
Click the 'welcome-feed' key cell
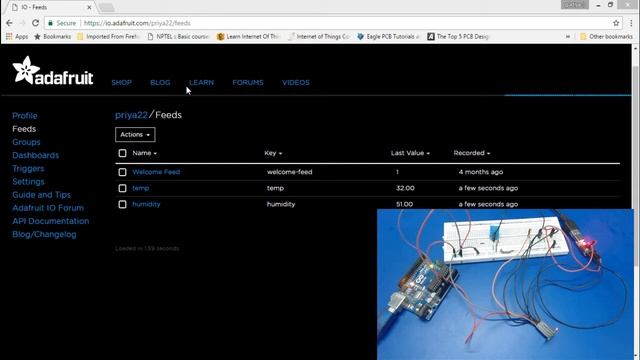[x=289, y=172]
